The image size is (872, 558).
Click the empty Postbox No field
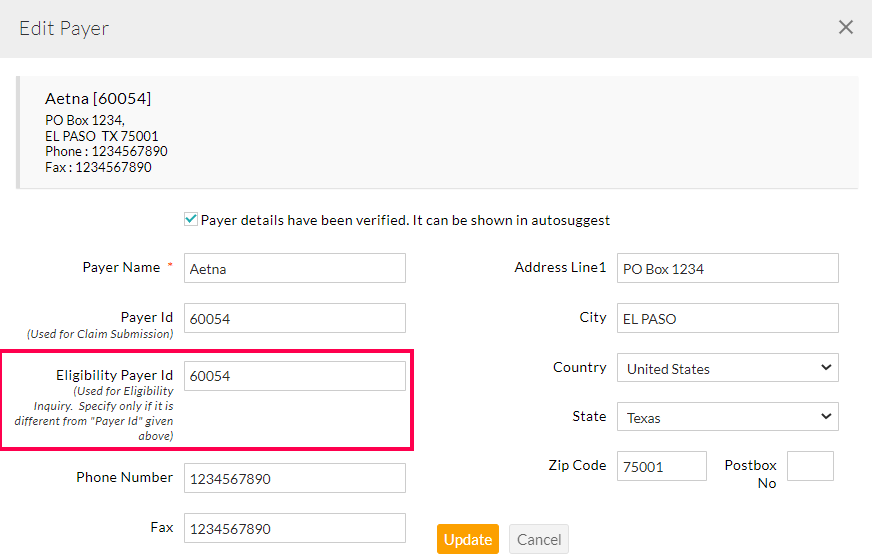coord(810,466)
